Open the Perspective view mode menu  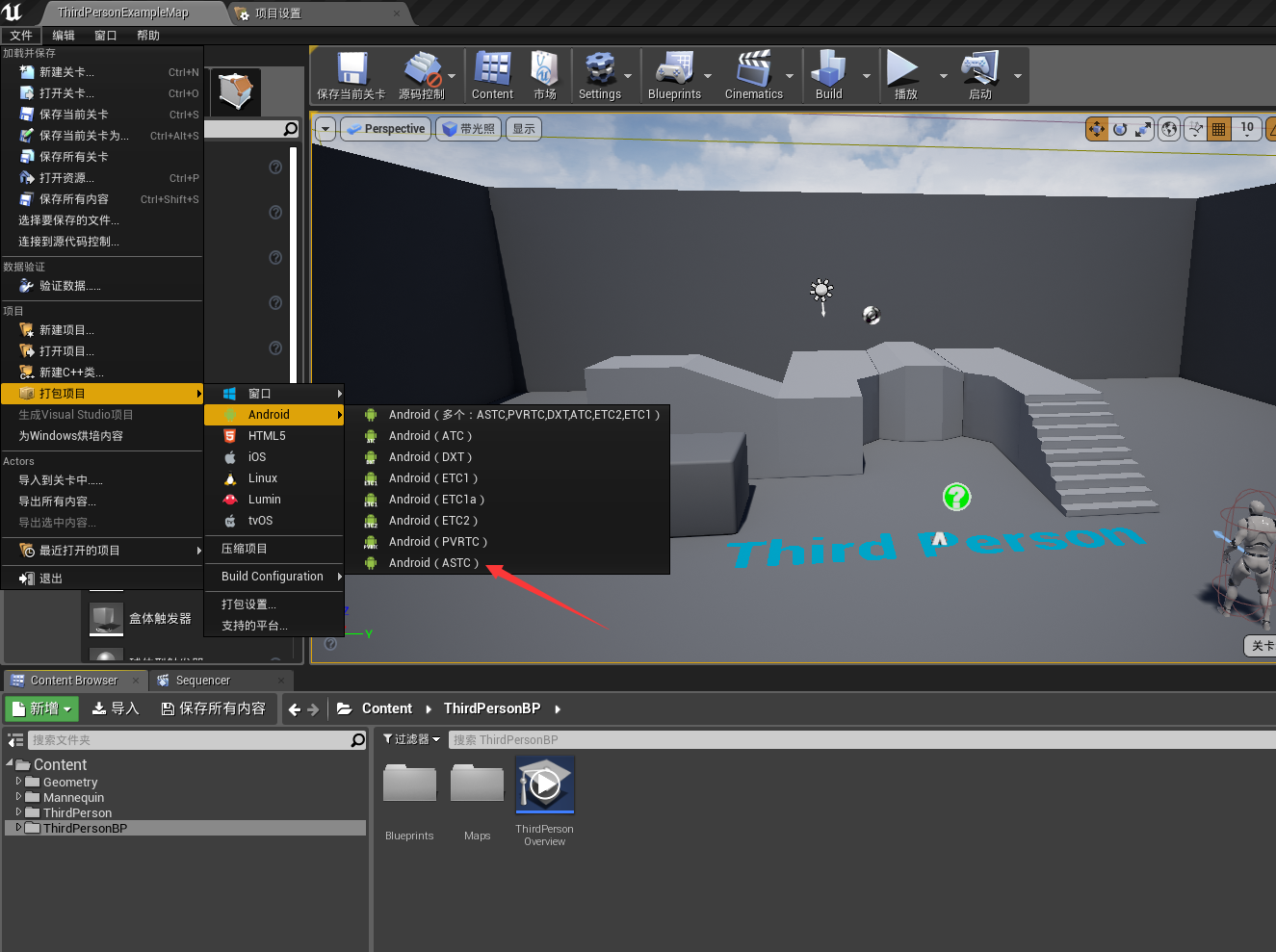point(385,129)
